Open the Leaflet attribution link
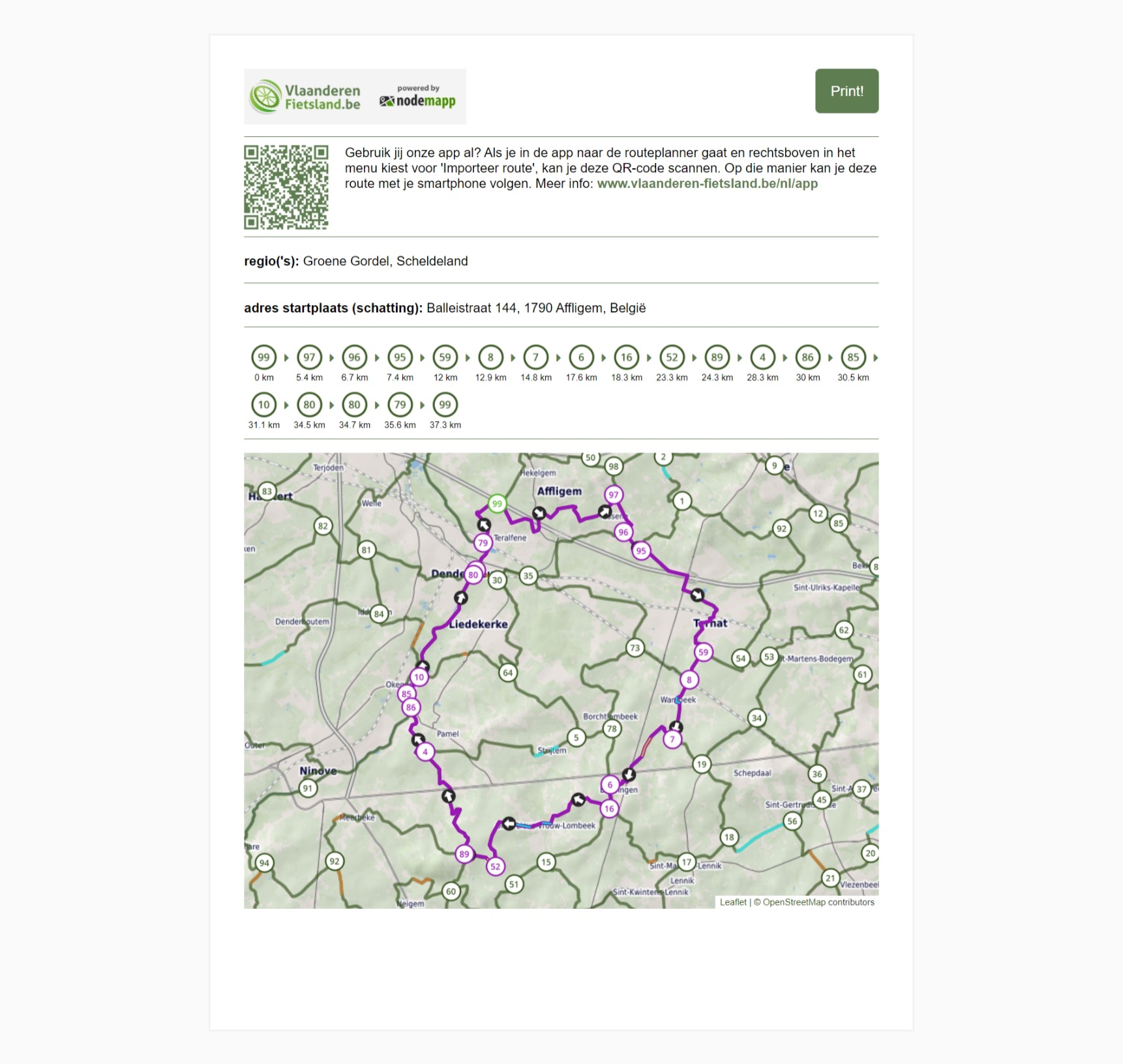Image resolution: width=1123 pixels, height=1064 pixels. (733, 902)
